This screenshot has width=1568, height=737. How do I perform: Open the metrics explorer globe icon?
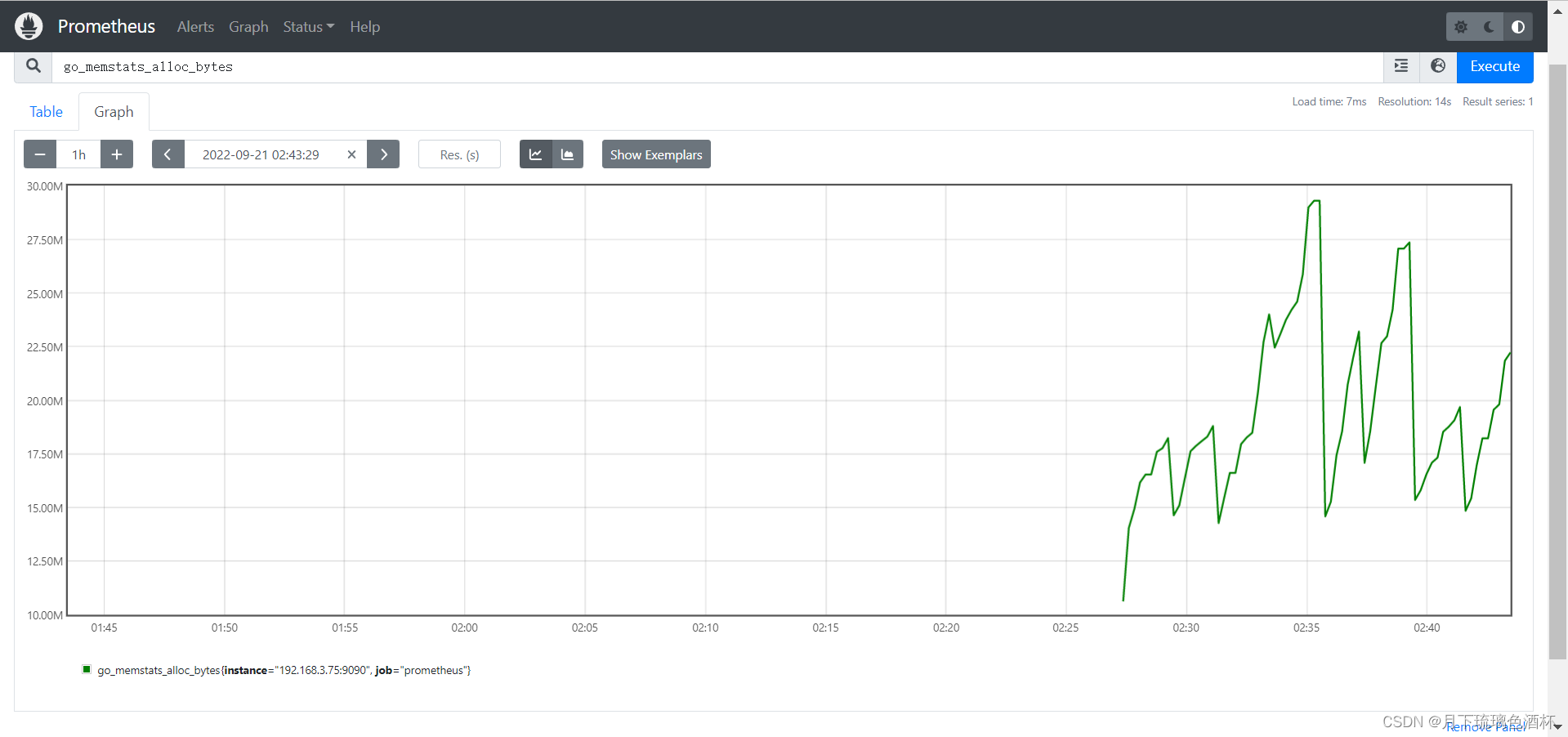1438,66
